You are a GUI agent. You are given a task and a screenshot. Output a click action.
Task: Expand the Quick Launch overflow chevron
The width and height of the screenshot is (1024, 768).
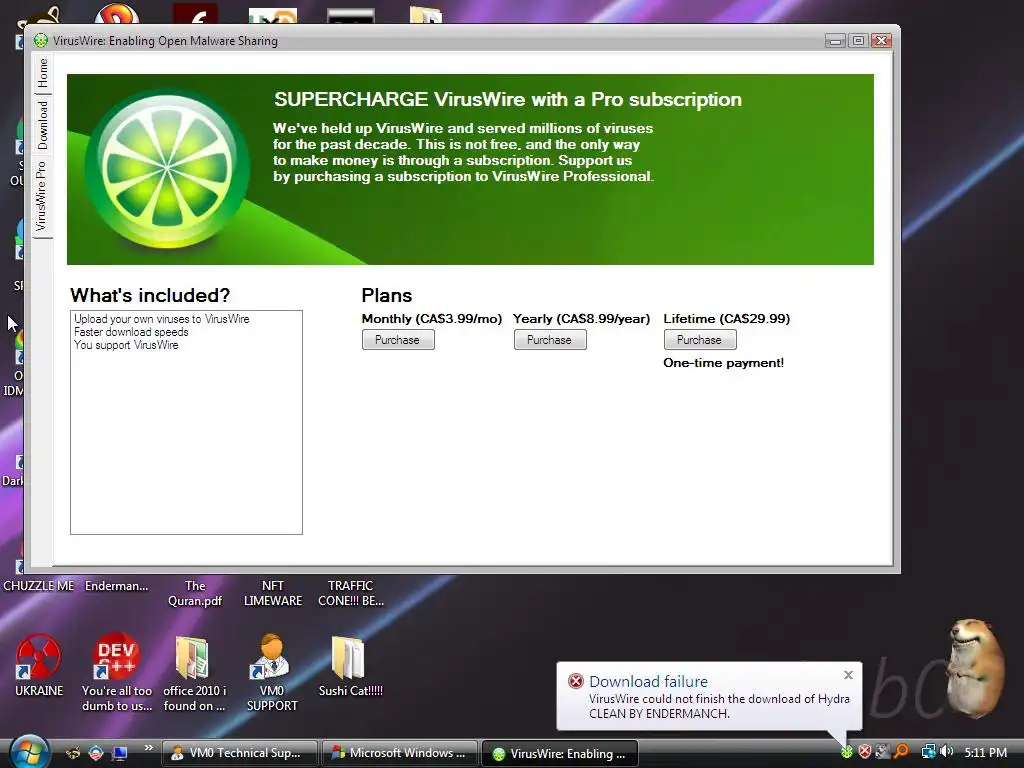coord(148,748)
